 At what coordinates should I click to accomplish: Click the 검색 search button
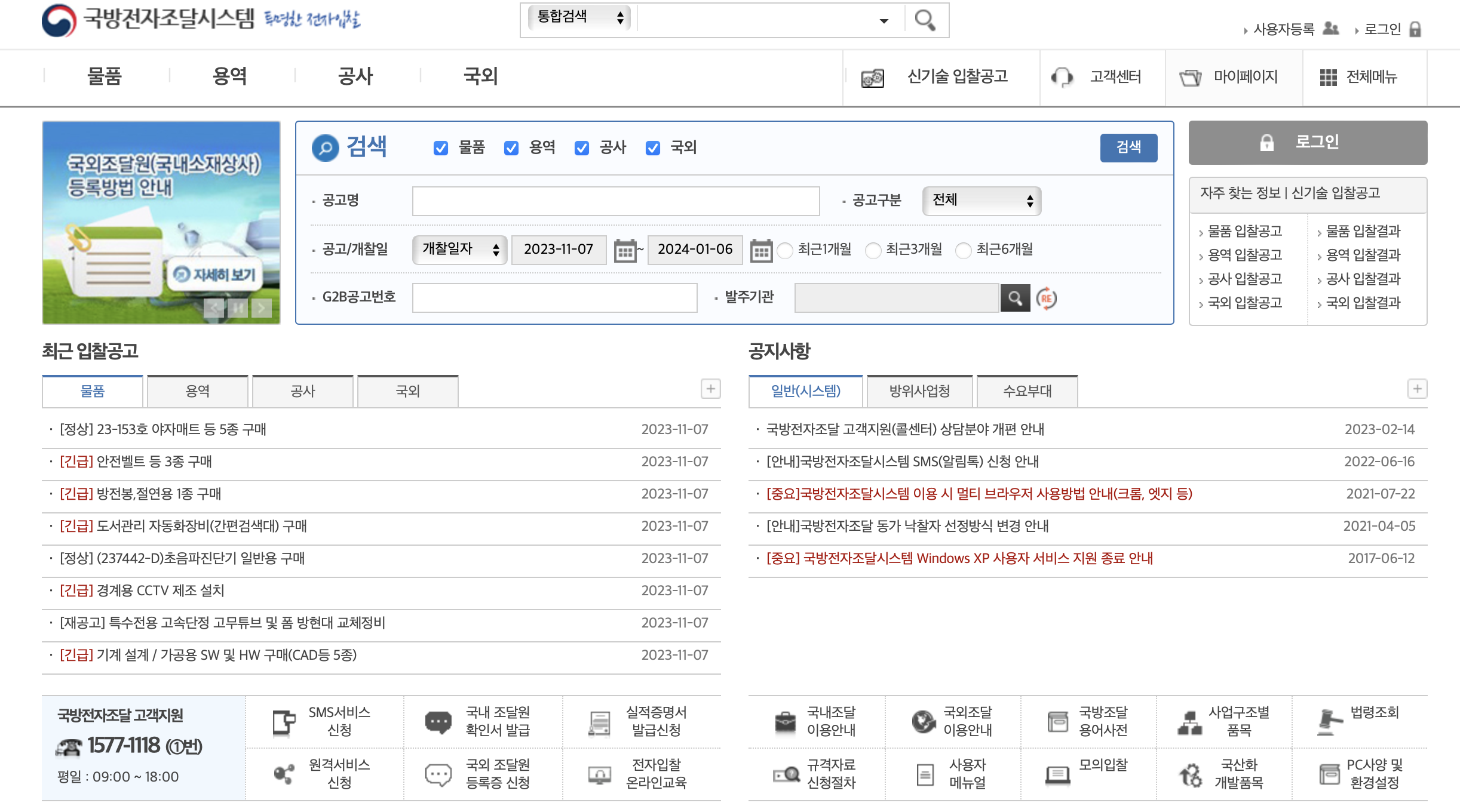[1128, 147]
